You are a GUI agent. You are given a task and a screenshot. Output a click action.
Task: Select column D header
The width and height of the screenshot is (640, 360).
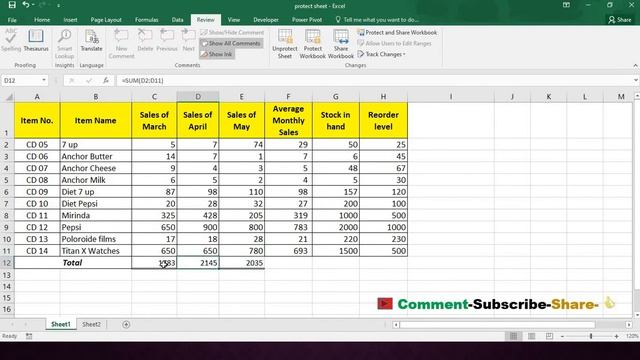pyautogui.click(x=198, y=97)
